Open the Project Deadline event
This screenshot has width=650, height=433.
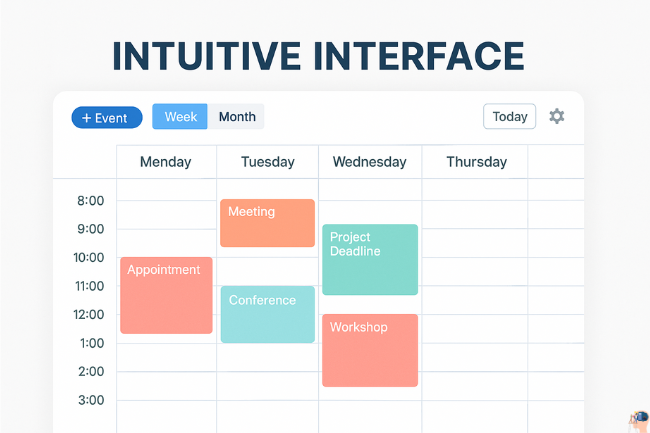point(369,259)
